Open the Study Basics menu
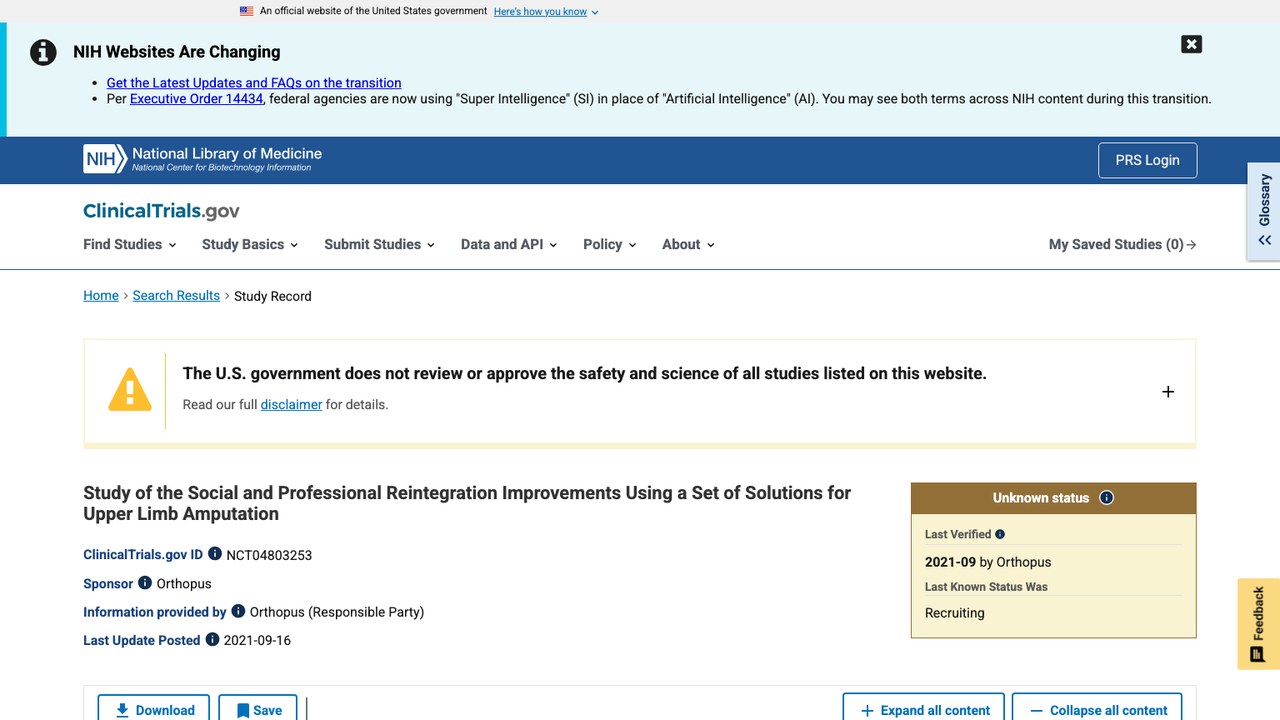Screen dimensions: 1280x720 click(250, 244)
